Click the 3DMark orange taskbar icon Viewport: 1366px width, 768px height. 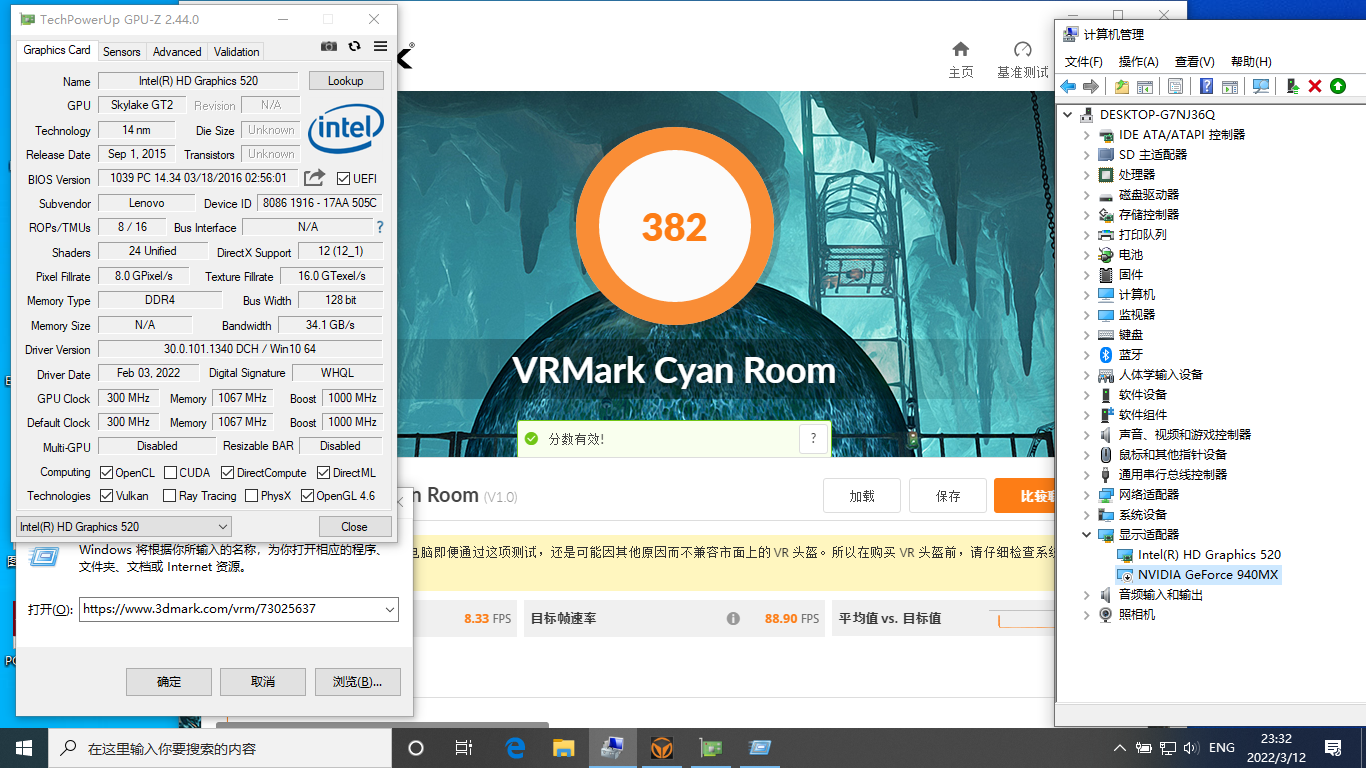[662, 748]
